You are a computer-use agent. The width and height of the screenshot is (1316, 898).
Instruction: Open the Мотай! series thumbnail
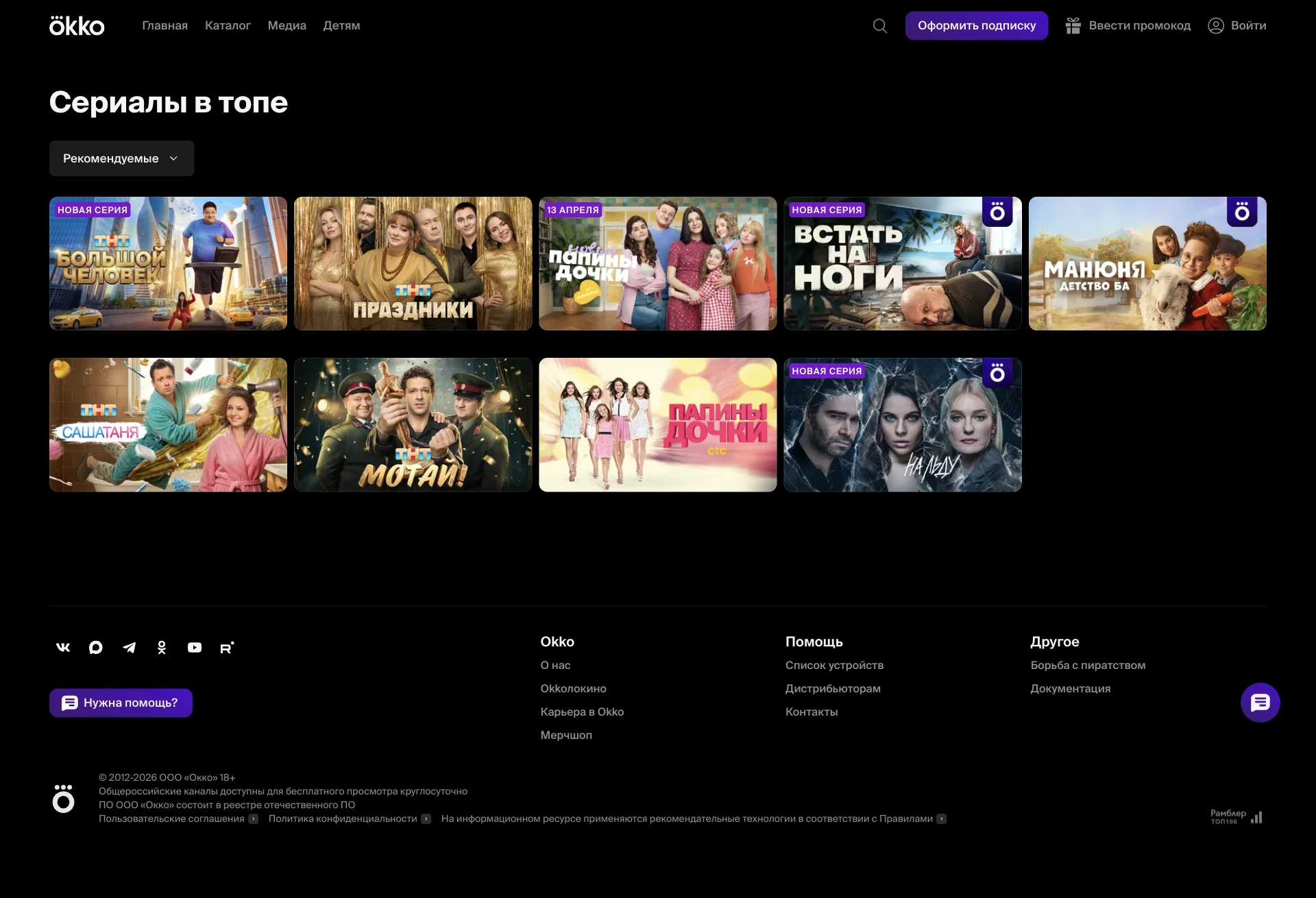coord(413,424)
